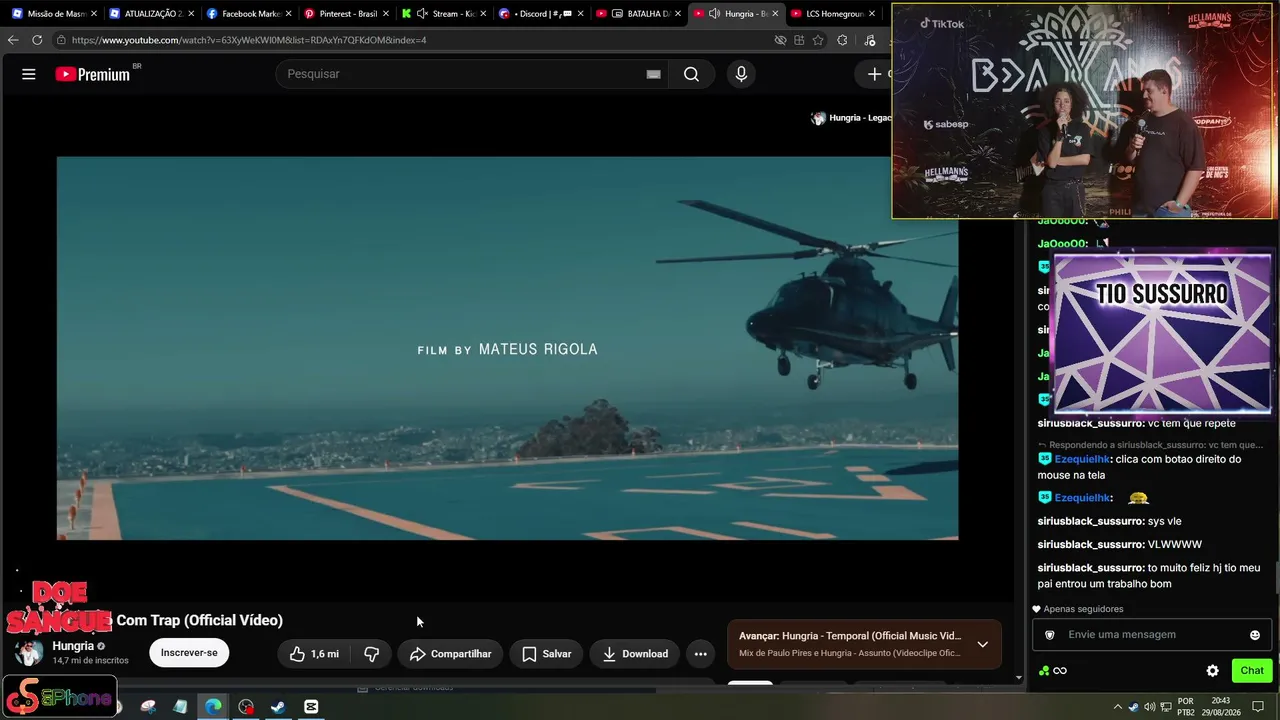Viewport: 1280px width, 720px height.
Task: Click the POR PTB2 language indicator
Action: click(x=1186, y=707)
